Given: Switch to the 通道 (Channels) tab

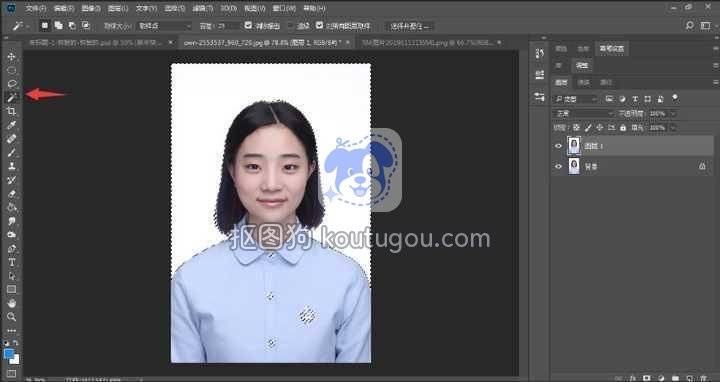Looking at the screenshot, I should pos(583,83).
